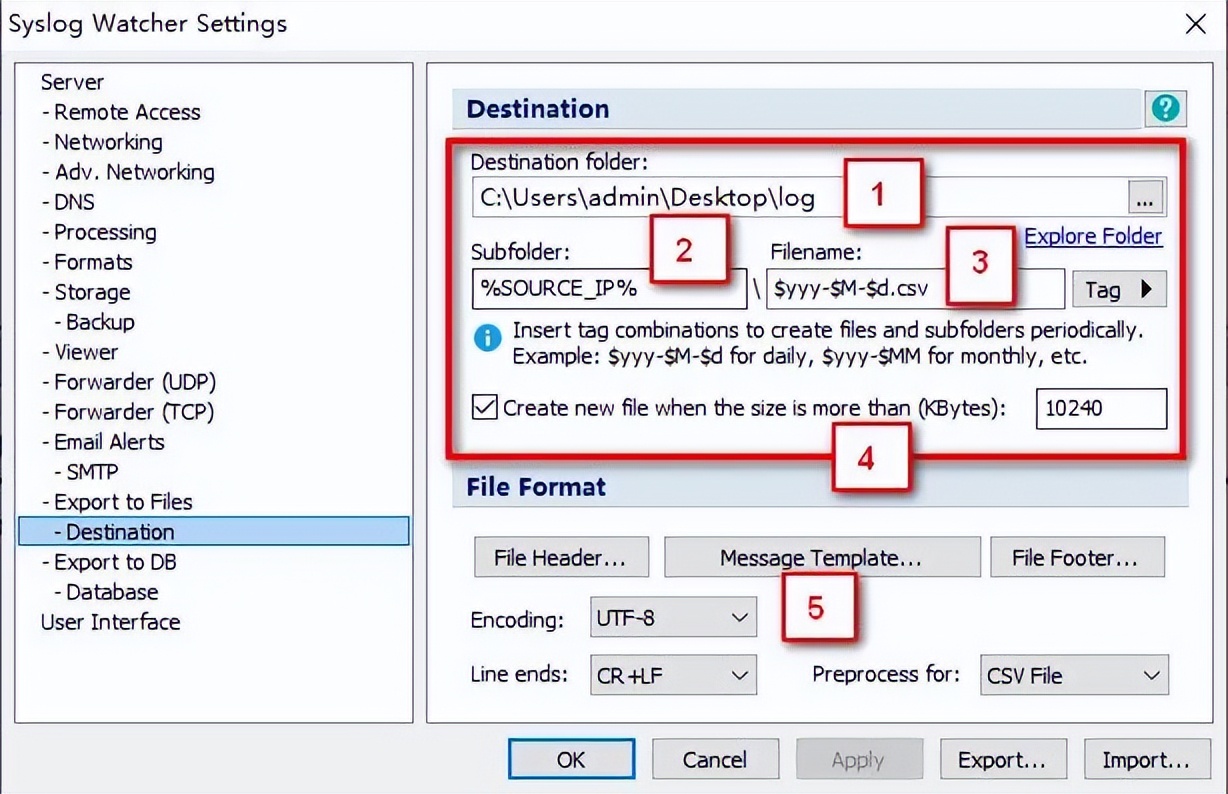Toggle Create new file size limit checkbox
The height and width of the screenshot is (794, 1228).
pyautogui.click(x=485, y=408)
